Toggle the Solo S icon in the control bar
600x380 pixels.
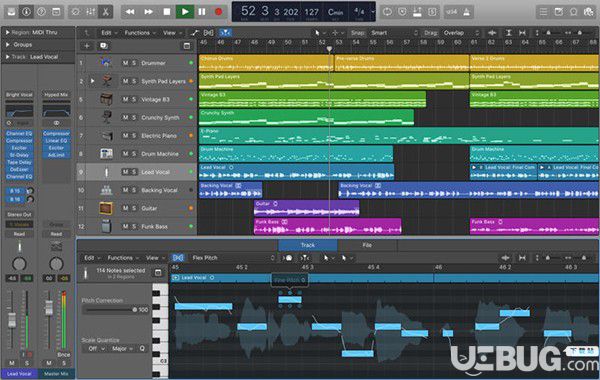pyautogui.click(x=432, y=12)
